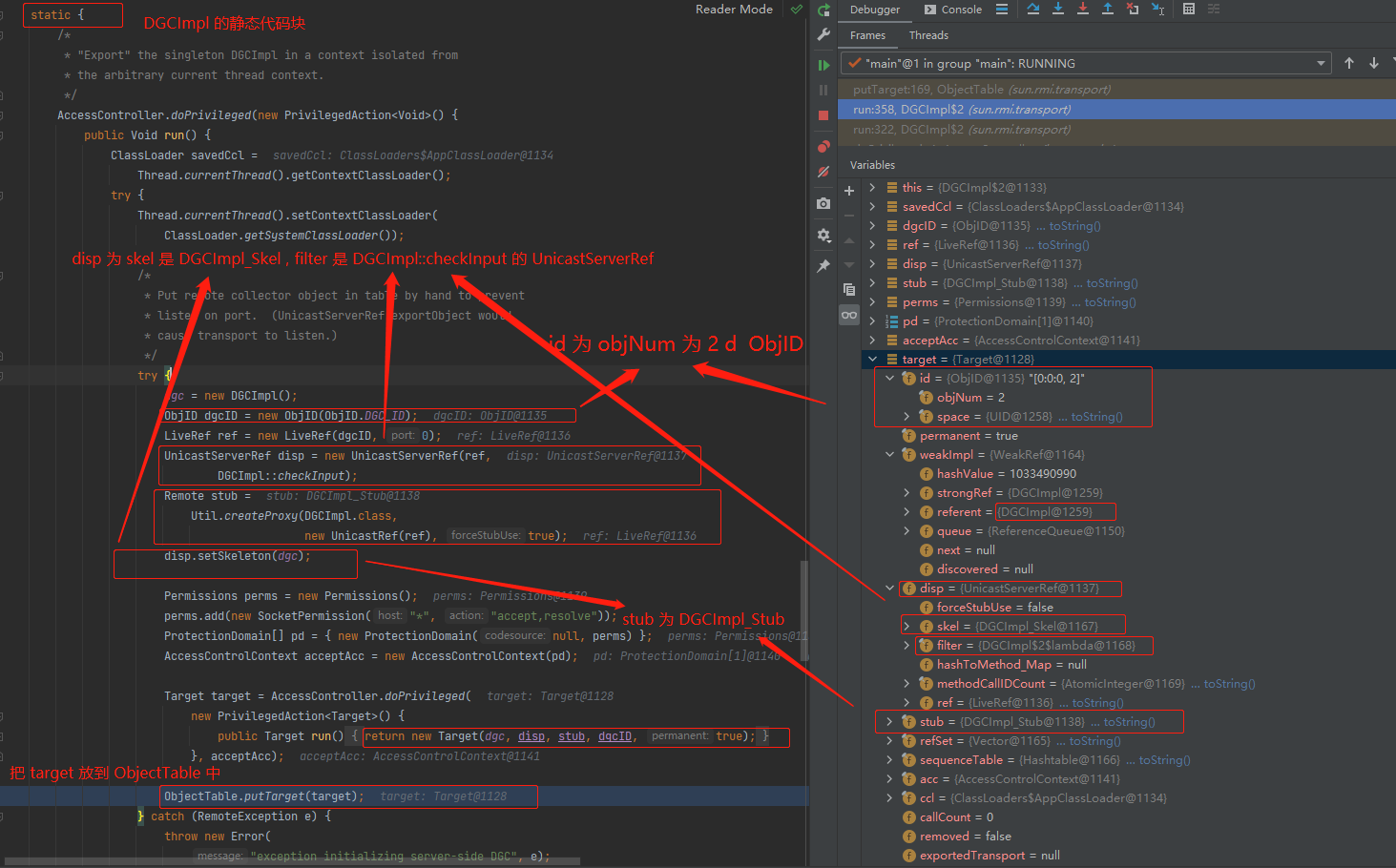Click the red Force Step Into icon
The image size is (1396, 868).
click(1083, 10)
